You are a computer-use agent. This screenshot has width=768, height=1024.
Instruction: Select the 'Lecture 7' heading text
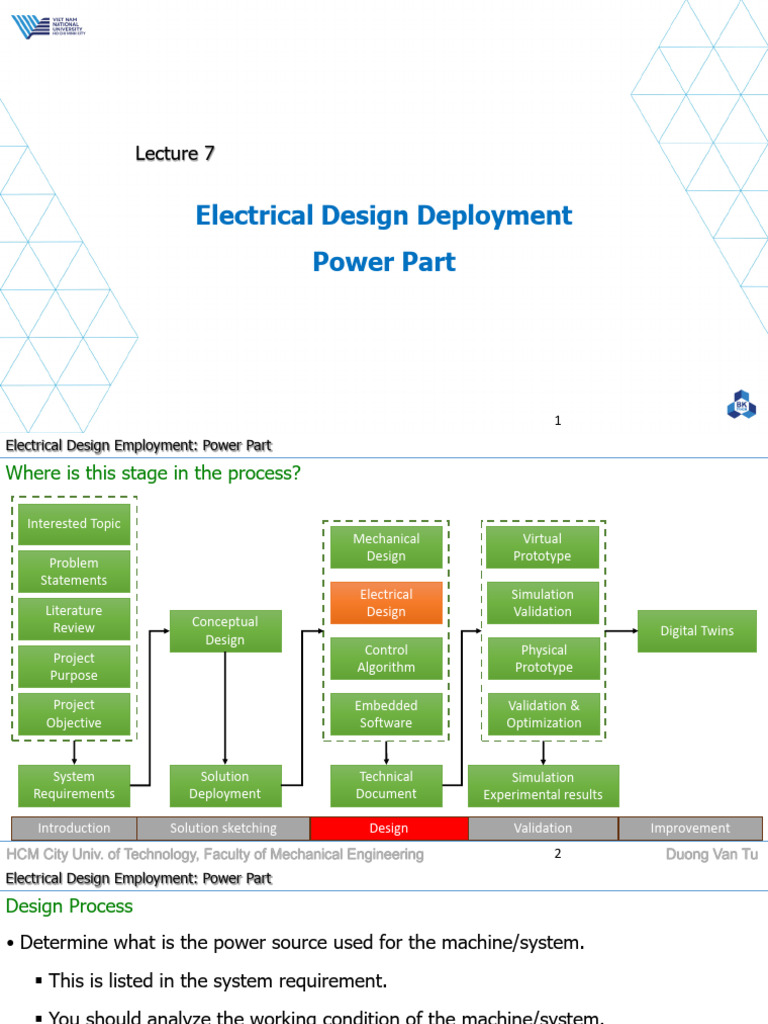tap(174, 153)
